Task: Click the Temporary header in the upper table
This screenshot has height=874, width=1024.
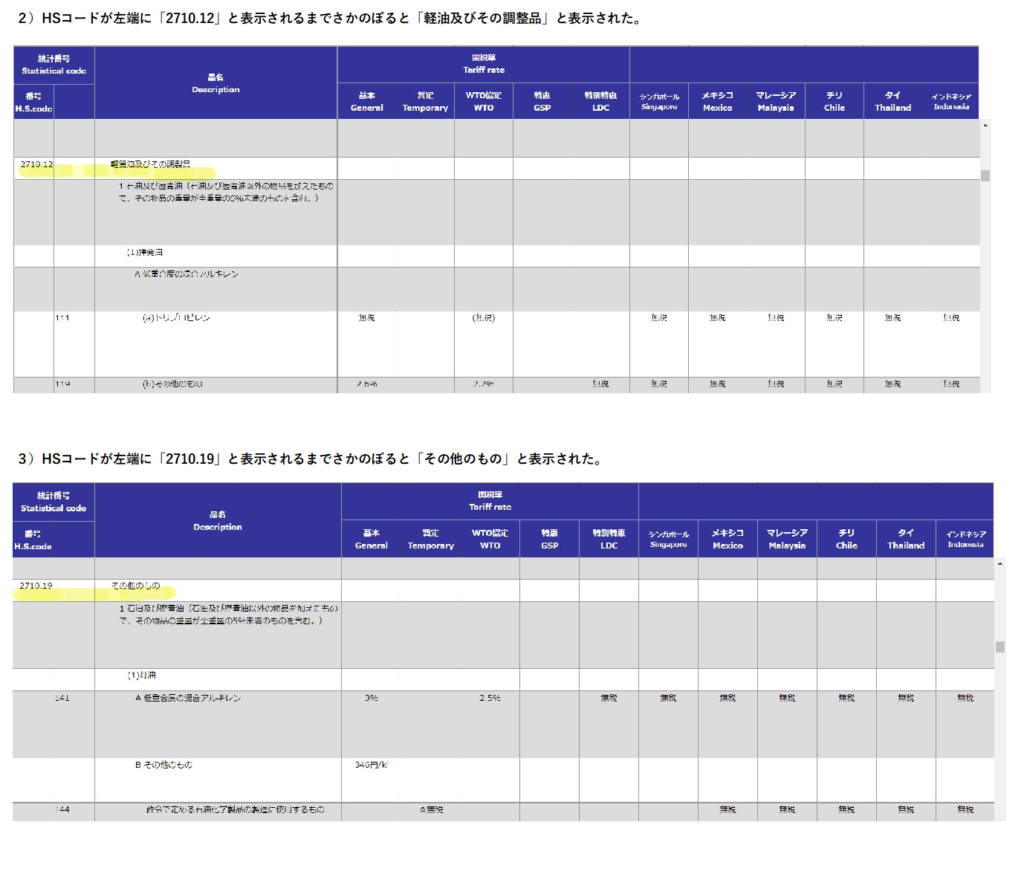Action: pos(425,102)
